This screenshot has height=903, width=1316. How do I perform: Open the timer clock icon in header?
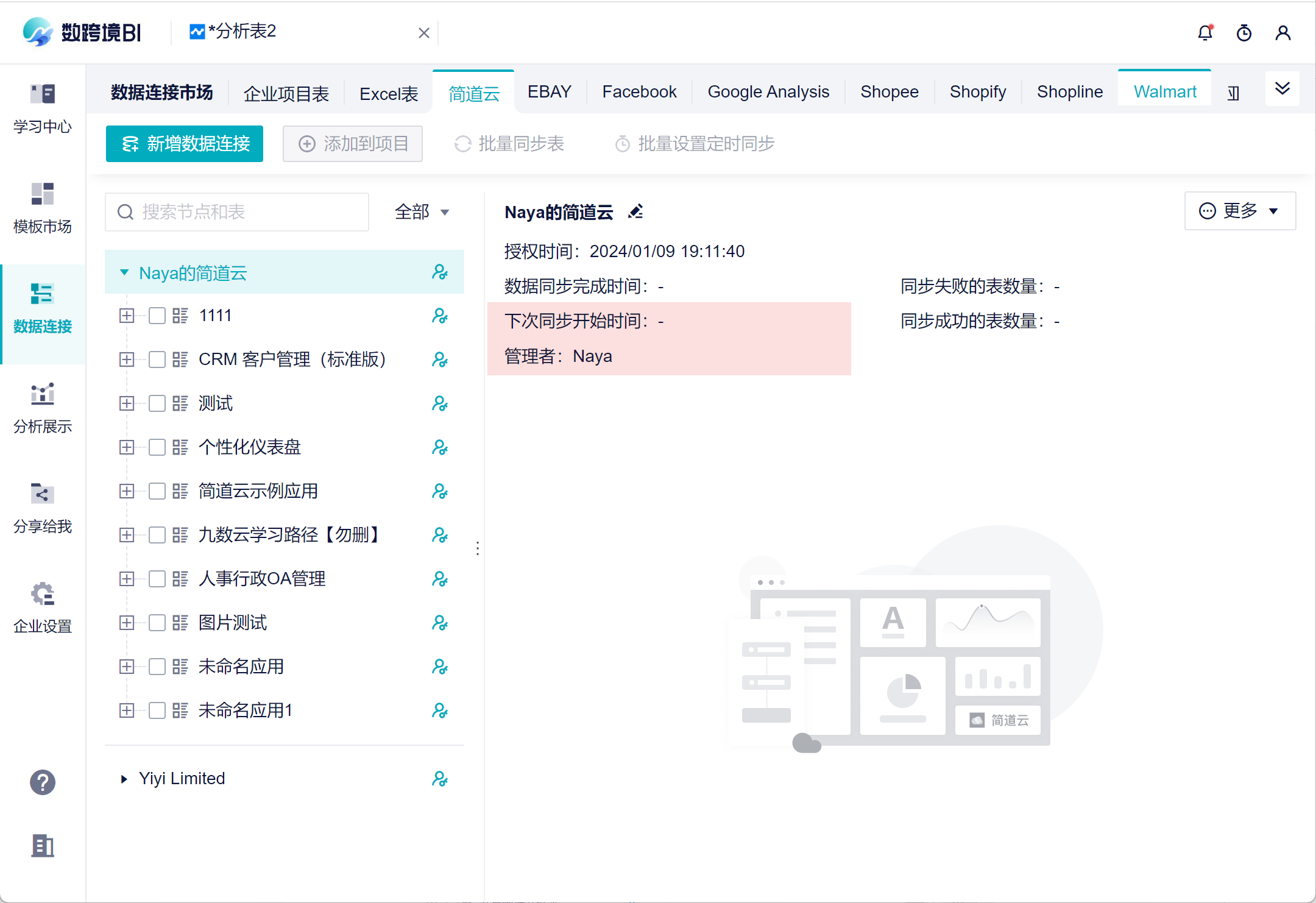[x=1243, y=33]
